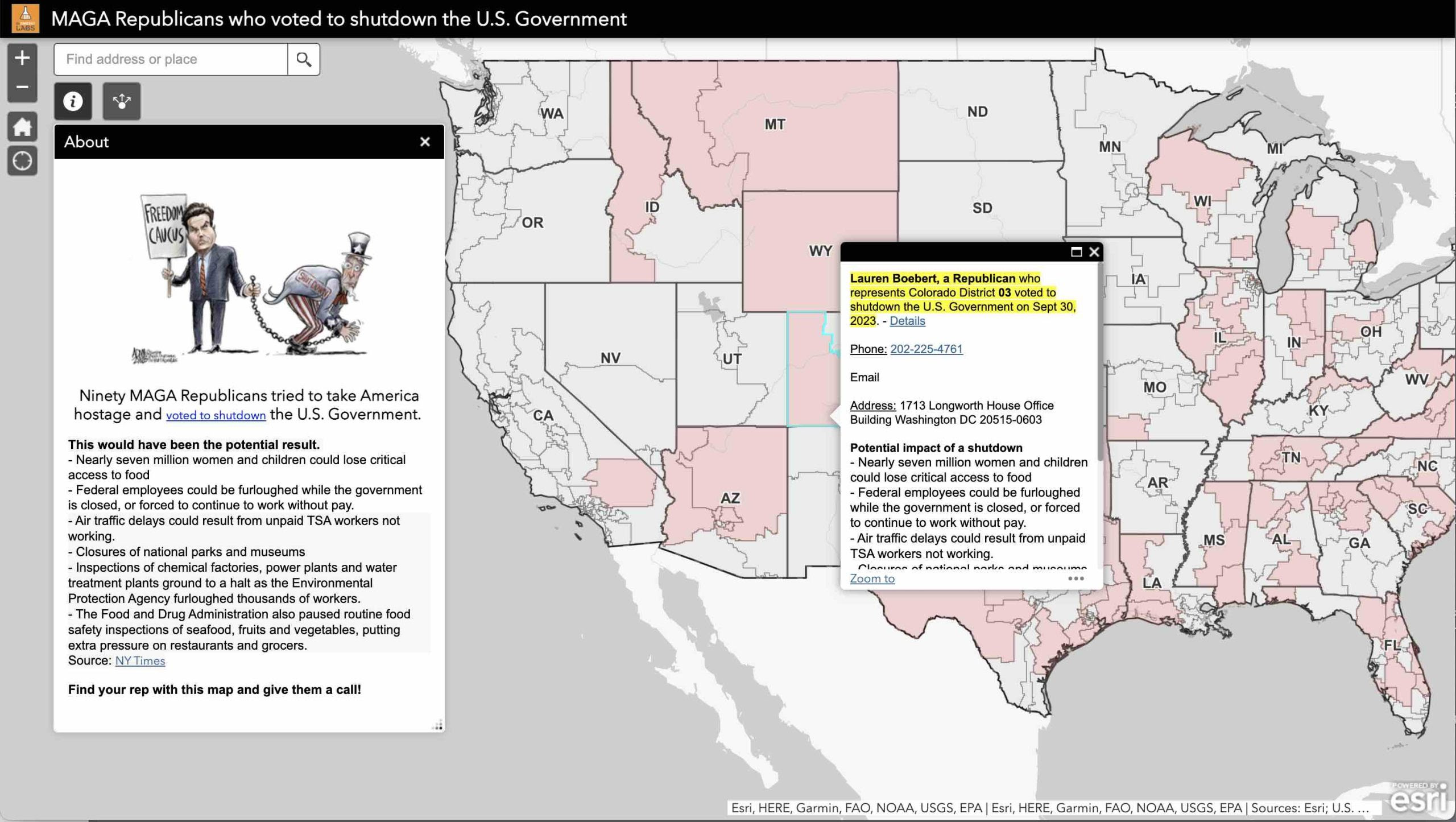Open the popup's three-dot more options menu
Viewport: 1456px width, 822px height.
point(1076,579)
